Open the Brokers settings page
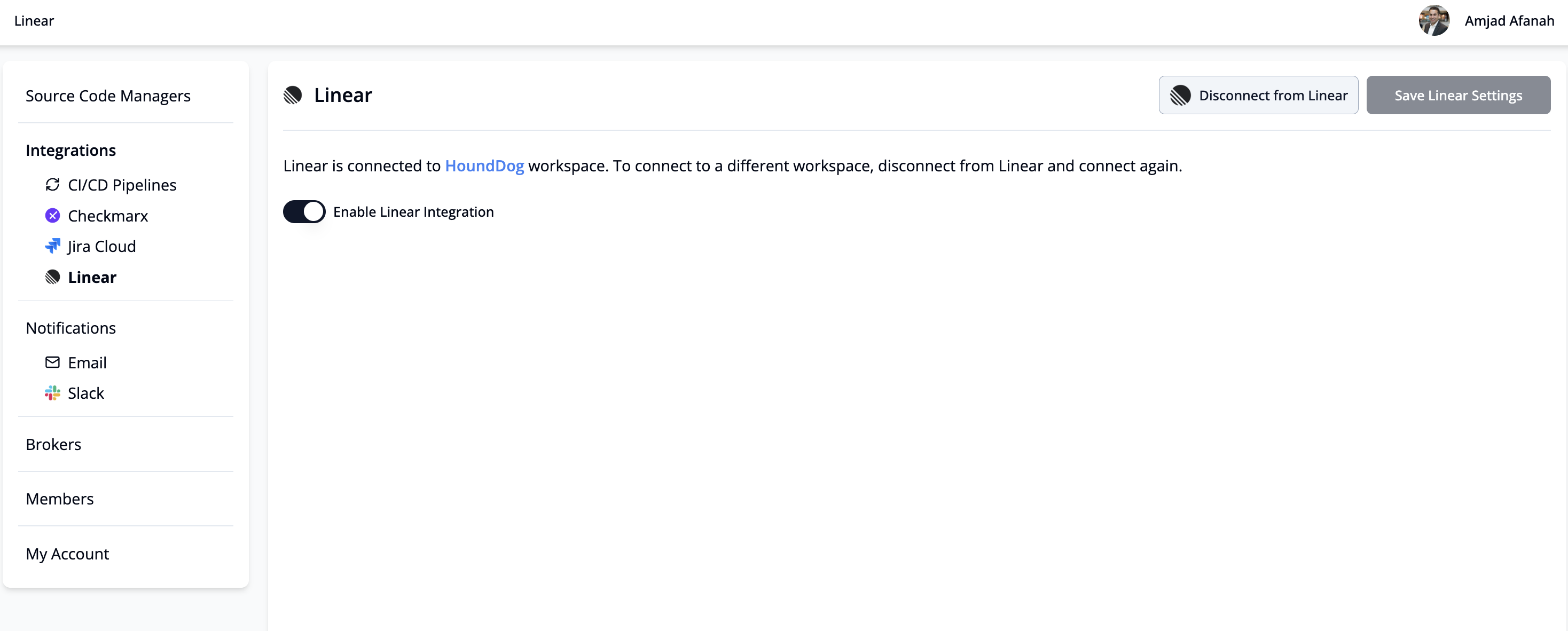The image size is (1568, 631). click(x=53, y=444)
